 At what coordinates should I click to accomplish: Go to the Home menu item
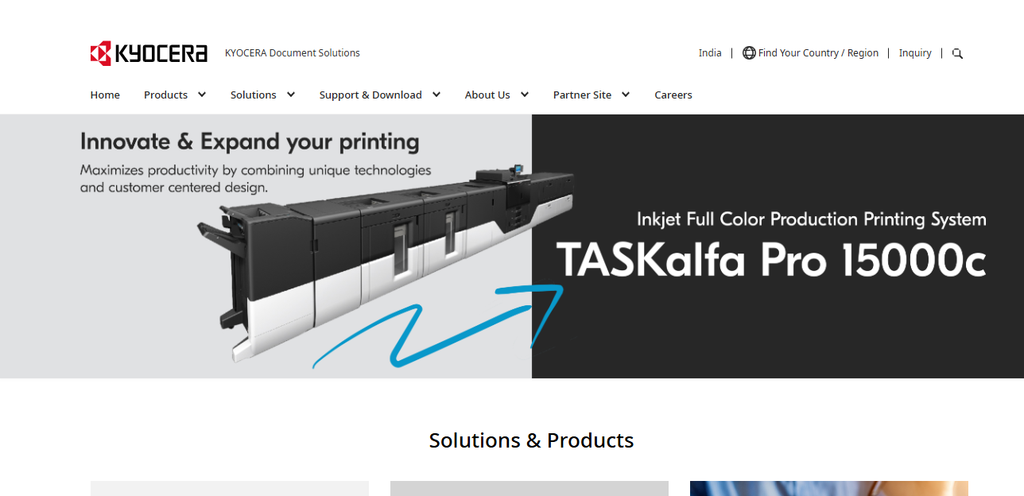pyautogui.click(x=105, y=95)
